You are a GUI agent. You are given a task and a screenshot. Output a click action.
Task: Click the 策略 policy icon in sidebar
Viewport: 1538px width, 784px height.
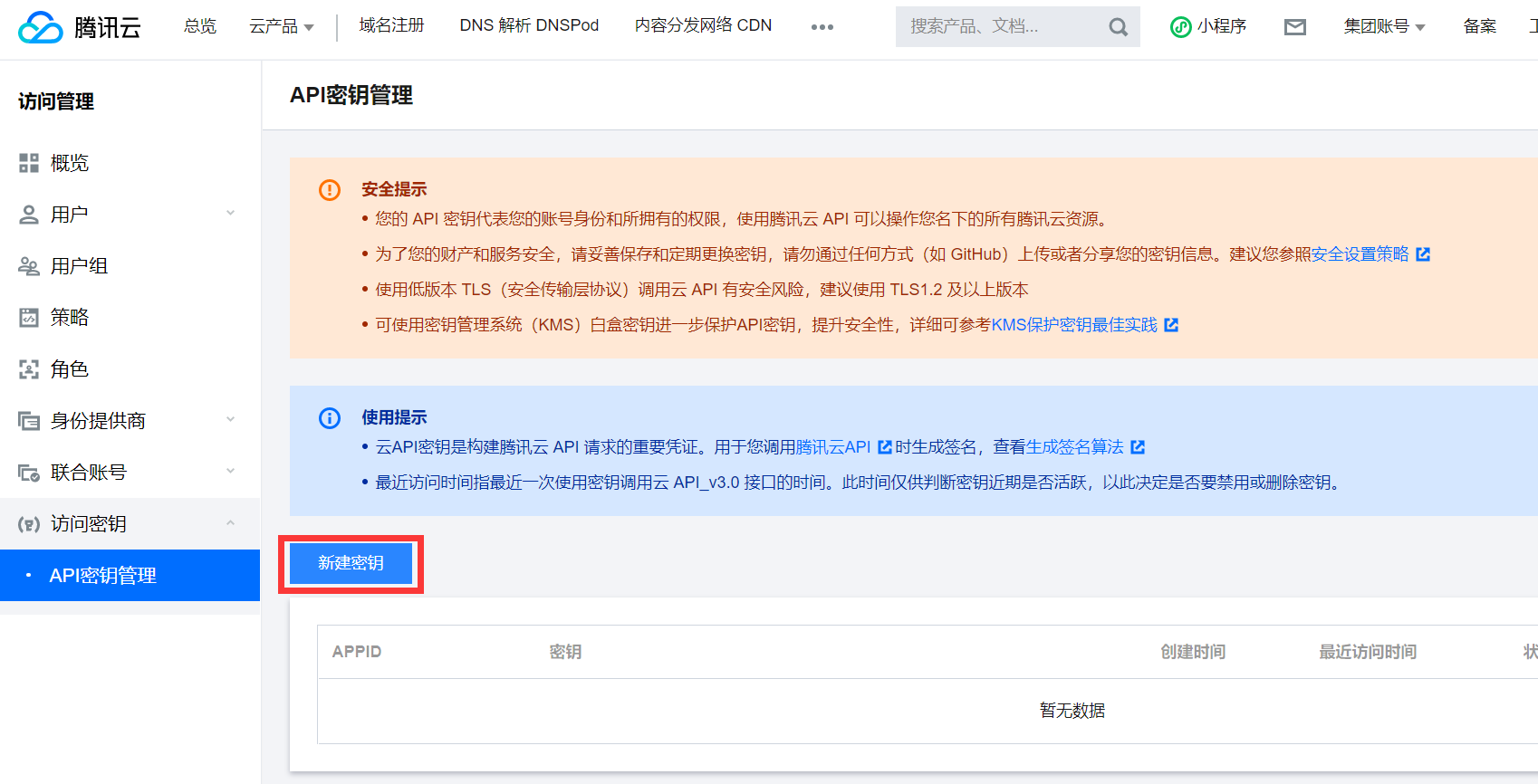tap(29, 318)
